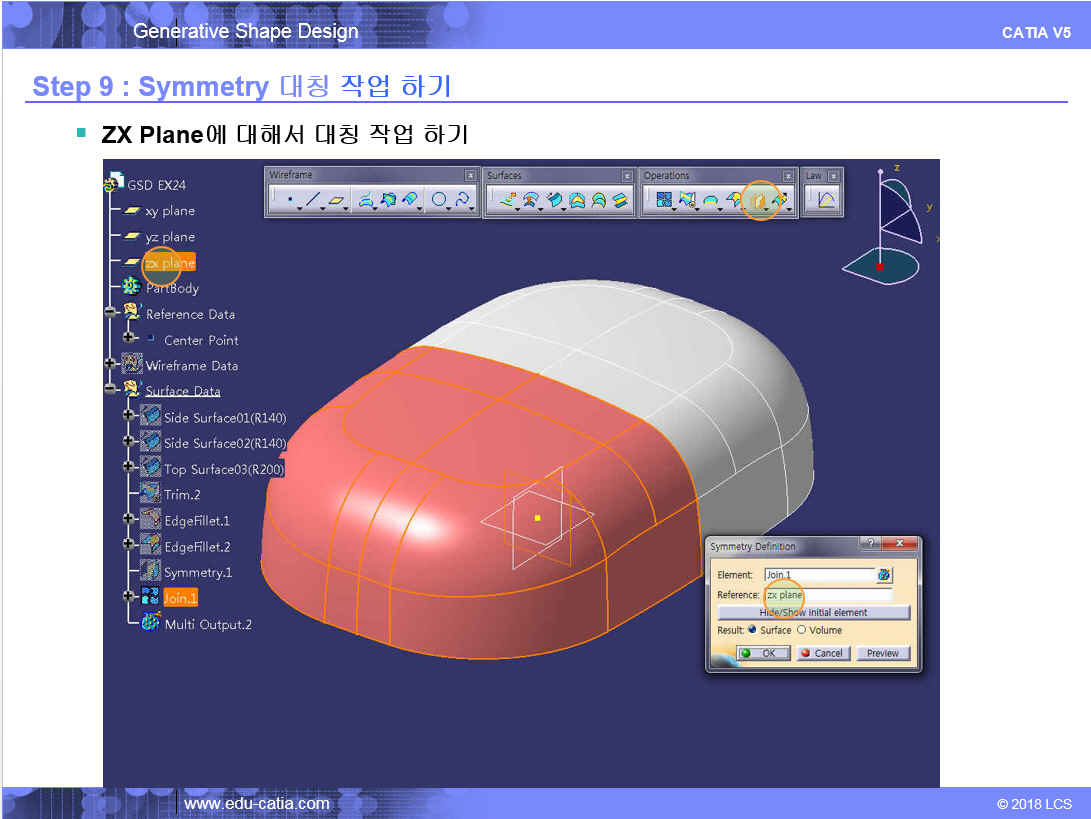The image size is (1091, 819).
Task: Click the Hide/Show initial element button
Action: (813, 612)
